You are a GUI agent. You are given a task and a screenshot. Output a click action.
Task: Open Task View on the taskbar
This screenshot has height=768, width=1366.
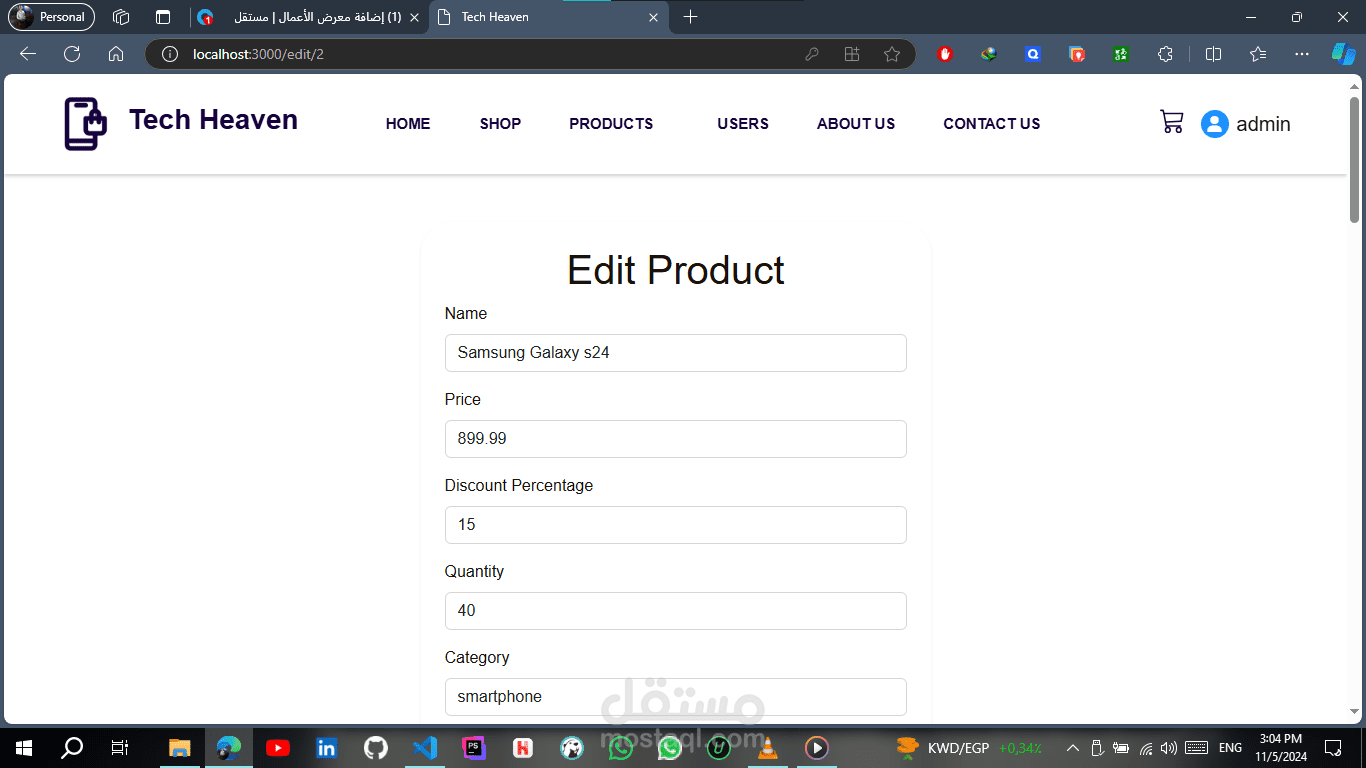click(120, 747)
